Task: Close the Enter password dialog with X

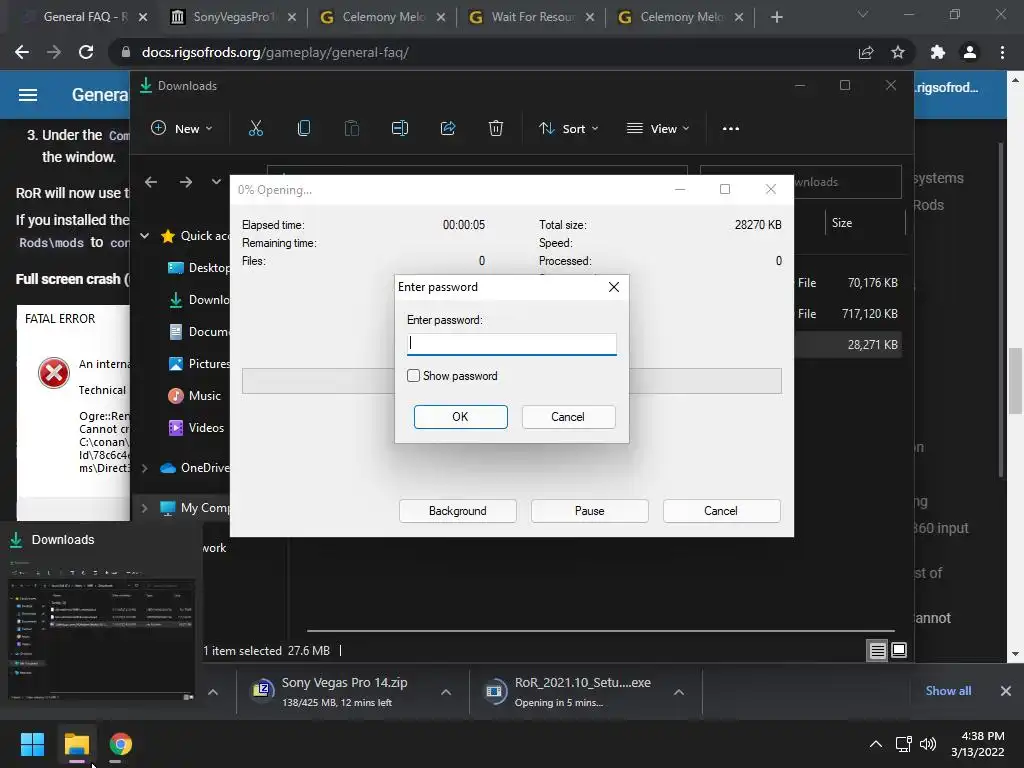Action: pyautogui.click(x=614, y=287)
